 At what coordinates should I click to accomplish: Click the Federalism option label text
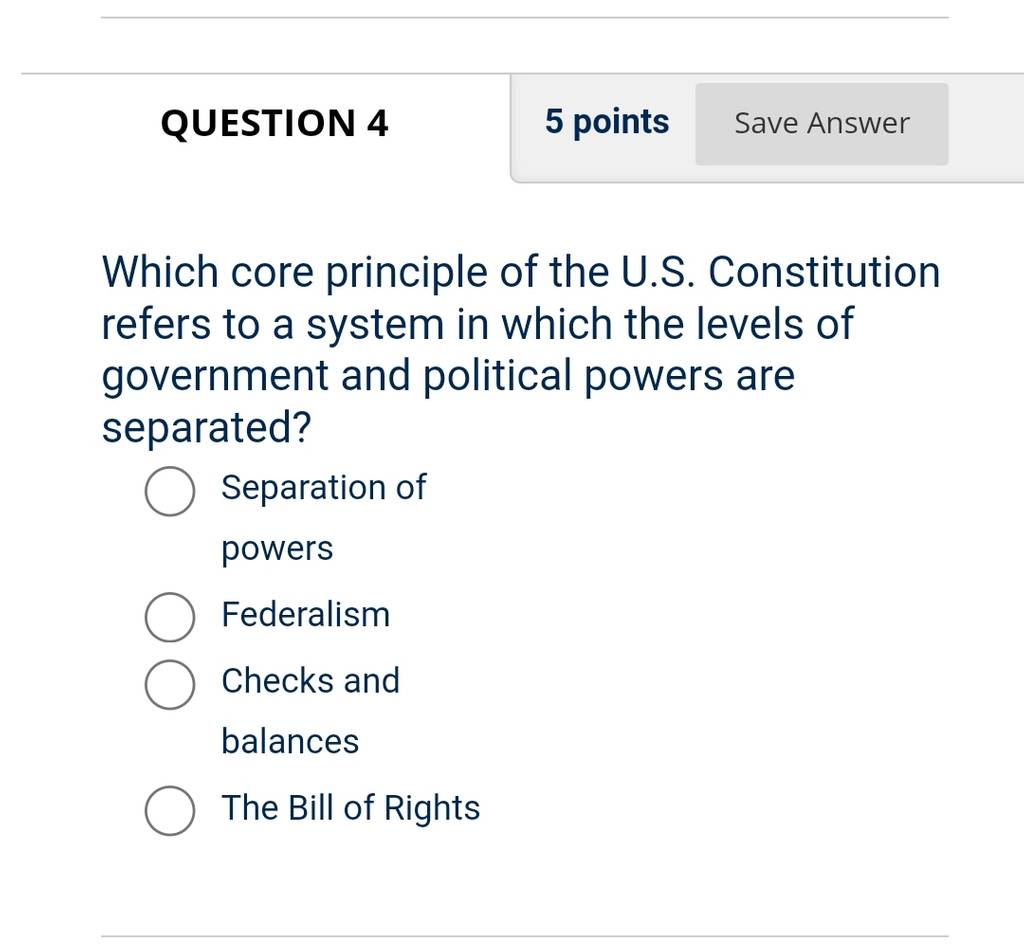pyautogui.click(x=306, y=614)
